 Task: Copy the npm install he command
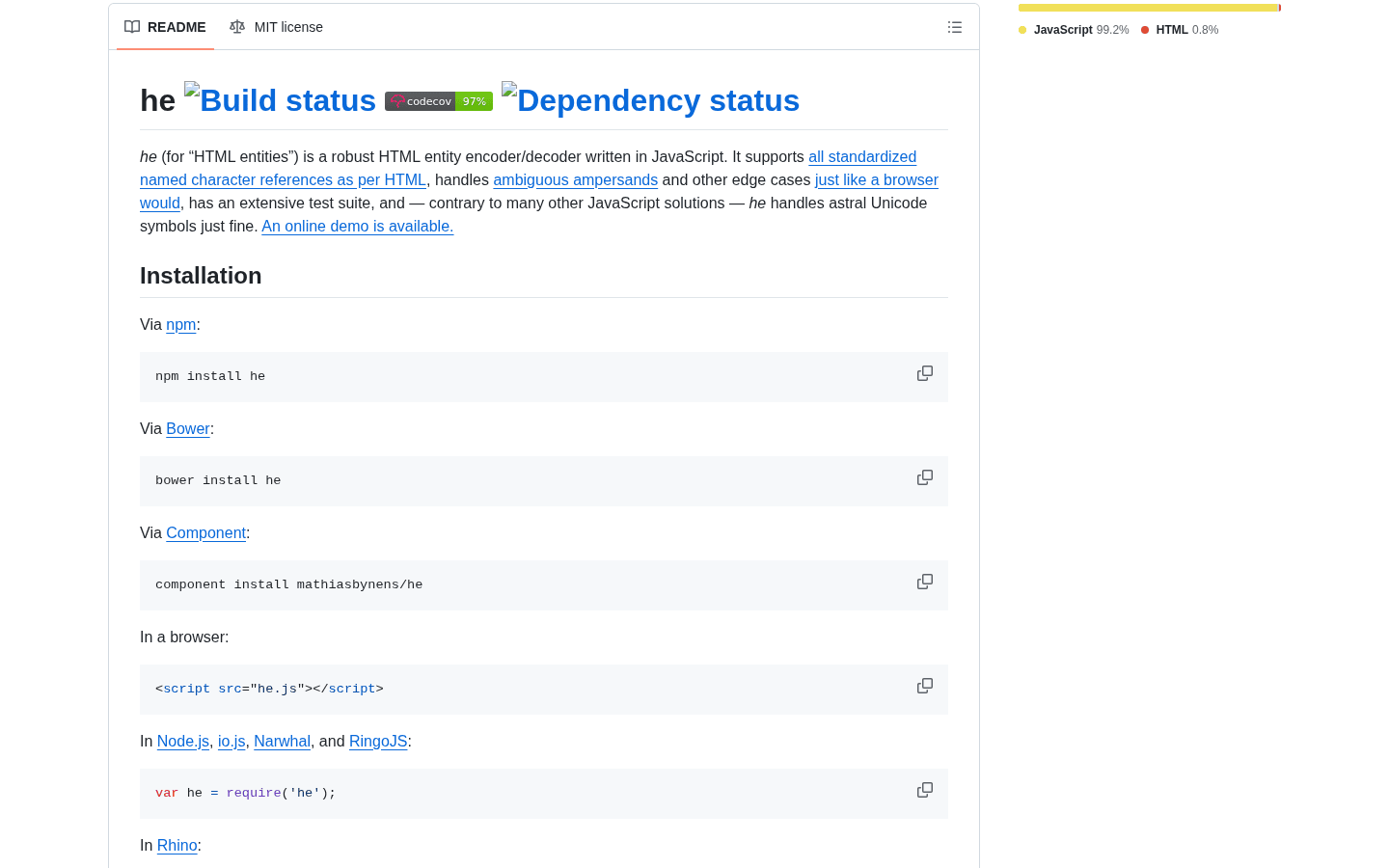pyautogui.click(x=925, y=373)
